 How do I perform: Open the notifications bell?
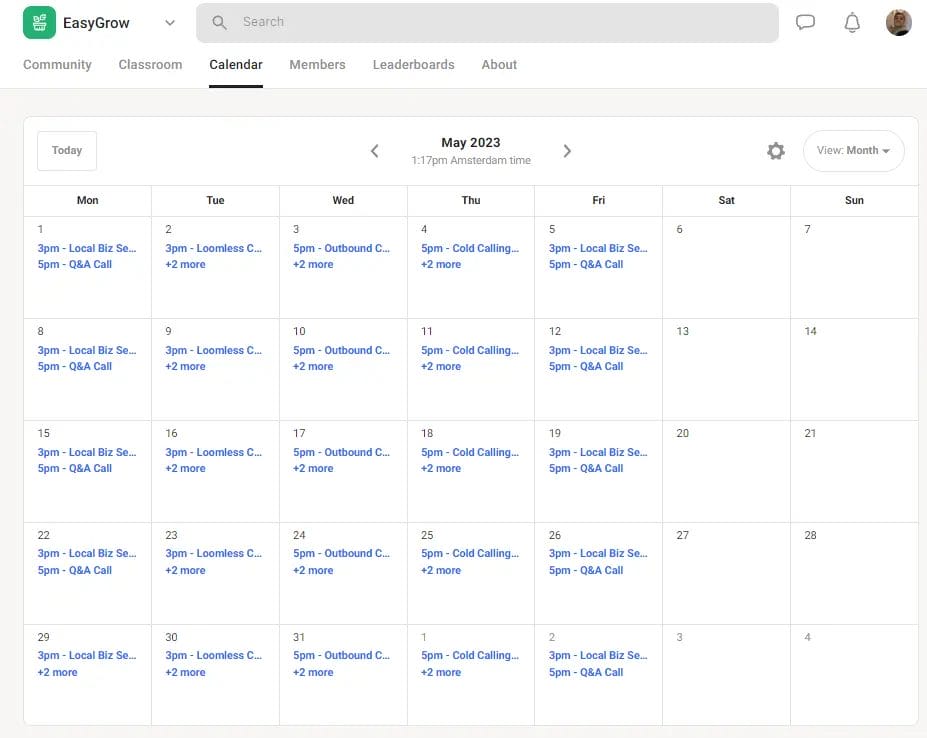tap(852, 23)
